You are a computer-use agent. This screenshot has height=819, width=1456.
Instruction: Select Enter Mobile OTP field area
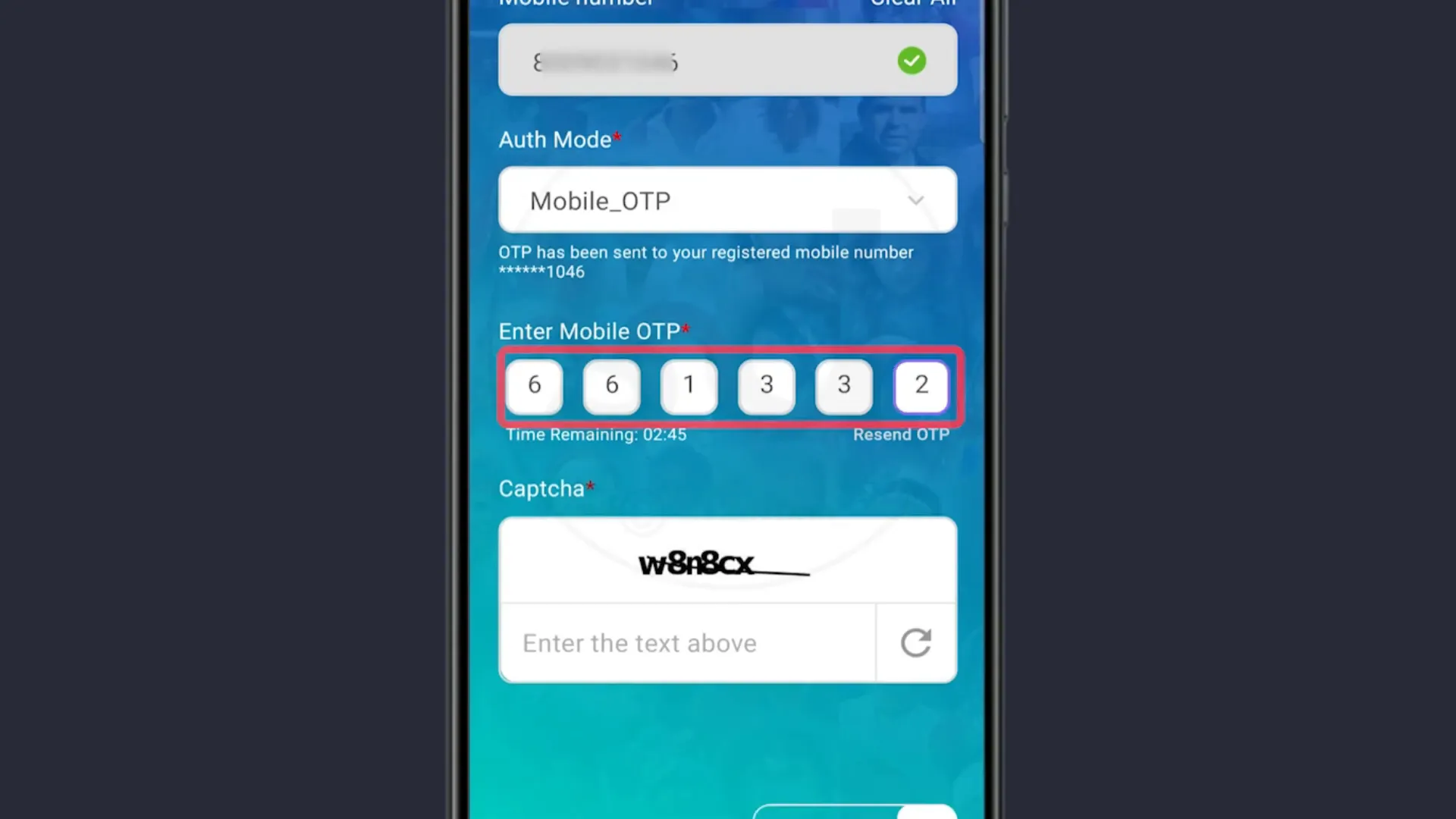click(728, 384)
